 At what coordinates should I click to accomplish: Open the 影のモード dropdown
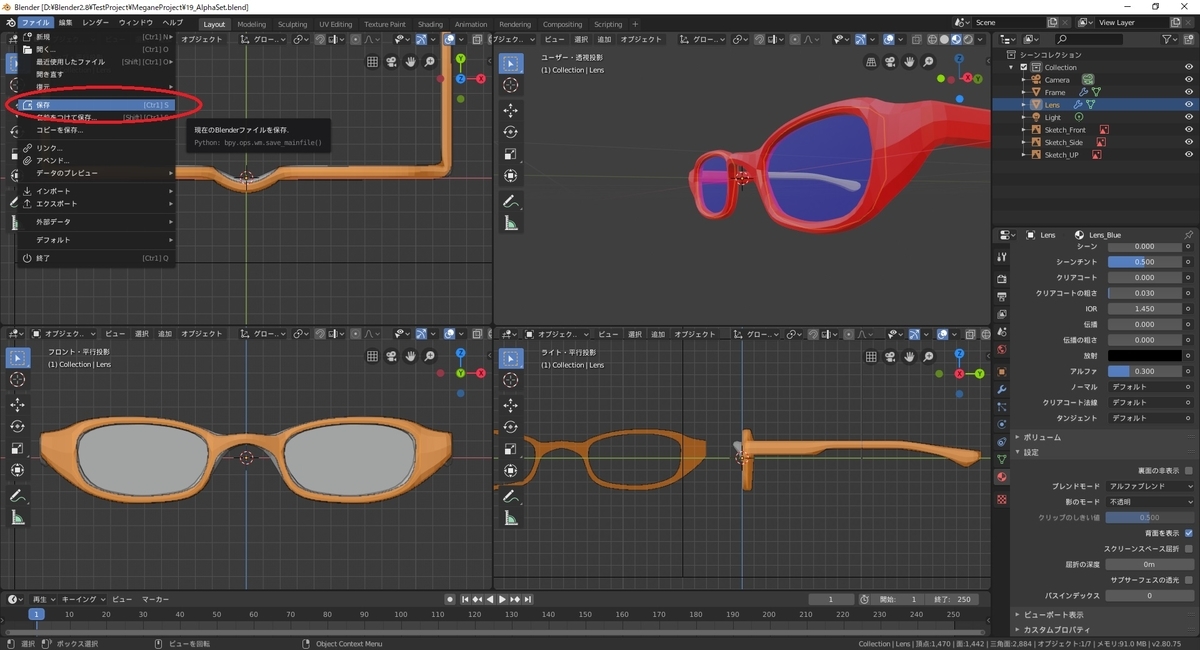tap(1150, 502)
